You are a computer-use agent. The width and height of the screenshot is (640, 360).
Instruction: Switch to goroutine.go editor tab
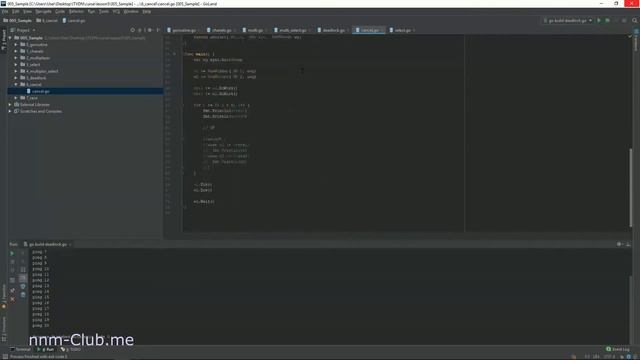click(183, 30)
